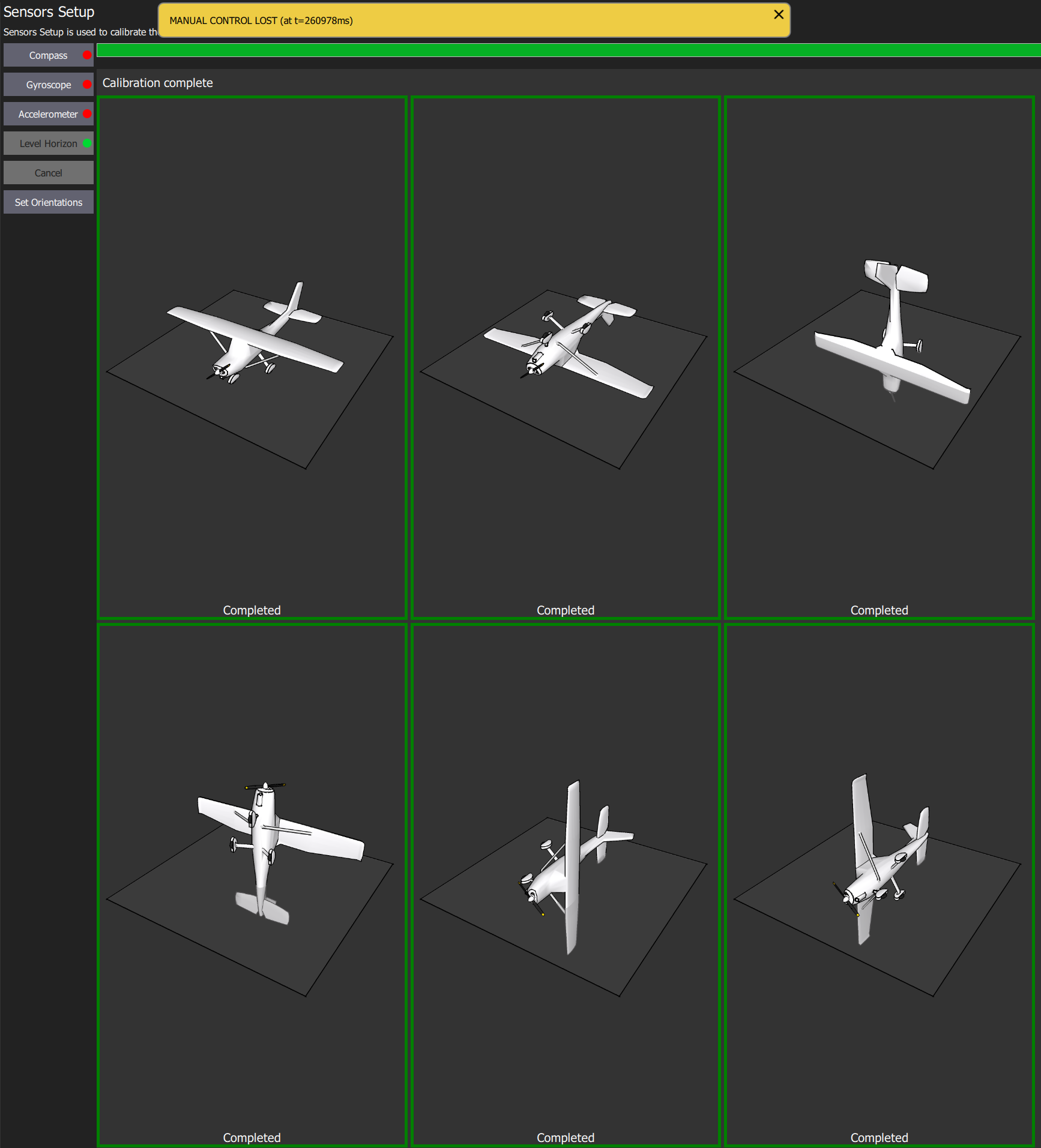Click green status dot beside Level Horizon
Screen dimensions: 1041x1148
pos(87,143)
